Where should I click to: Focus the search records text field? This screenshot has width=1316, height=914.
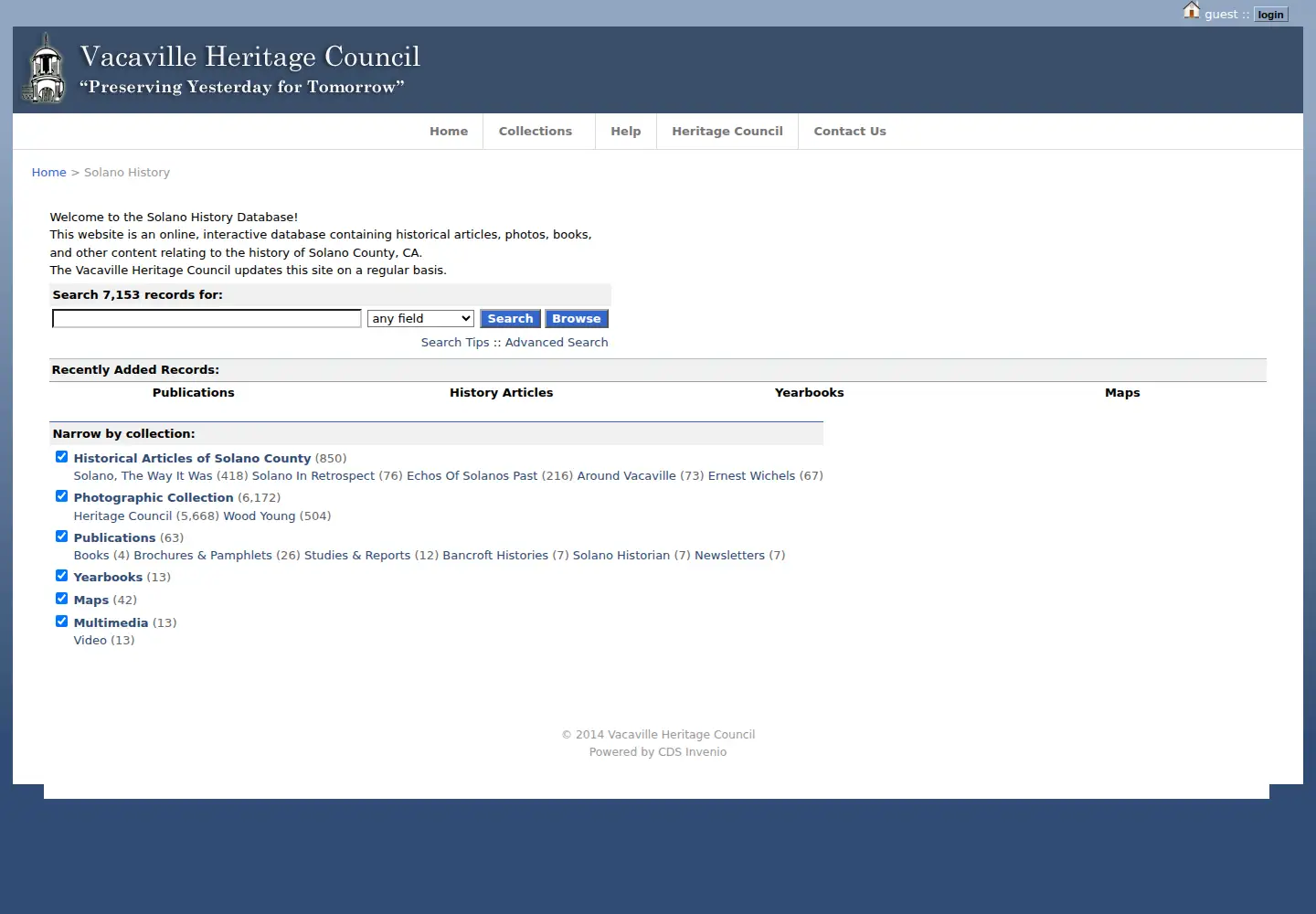[207, 318]
